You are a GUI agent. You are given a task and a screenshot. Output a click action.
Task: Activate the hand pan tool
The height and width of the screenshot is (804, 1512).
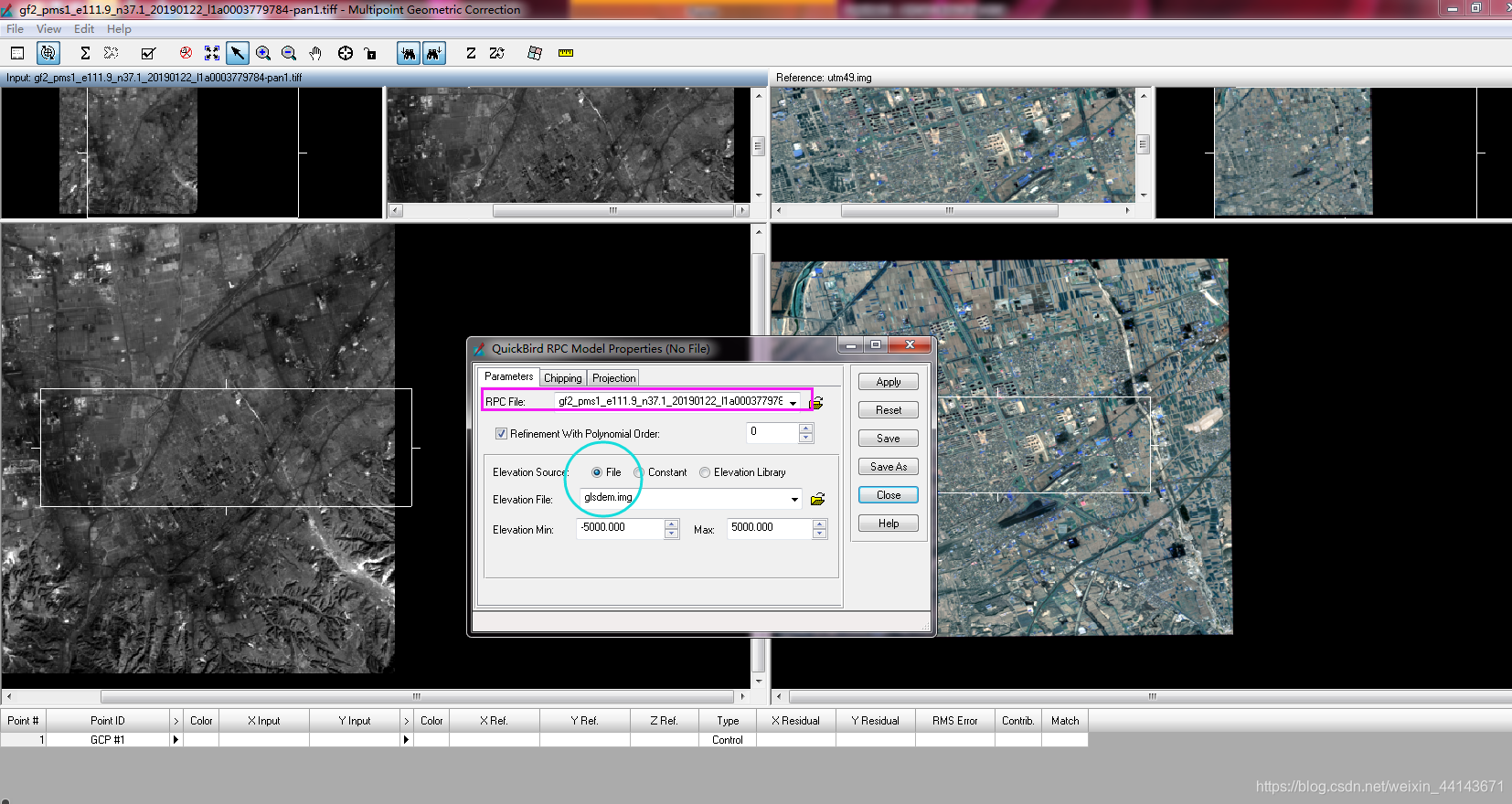tap(315, 53)
